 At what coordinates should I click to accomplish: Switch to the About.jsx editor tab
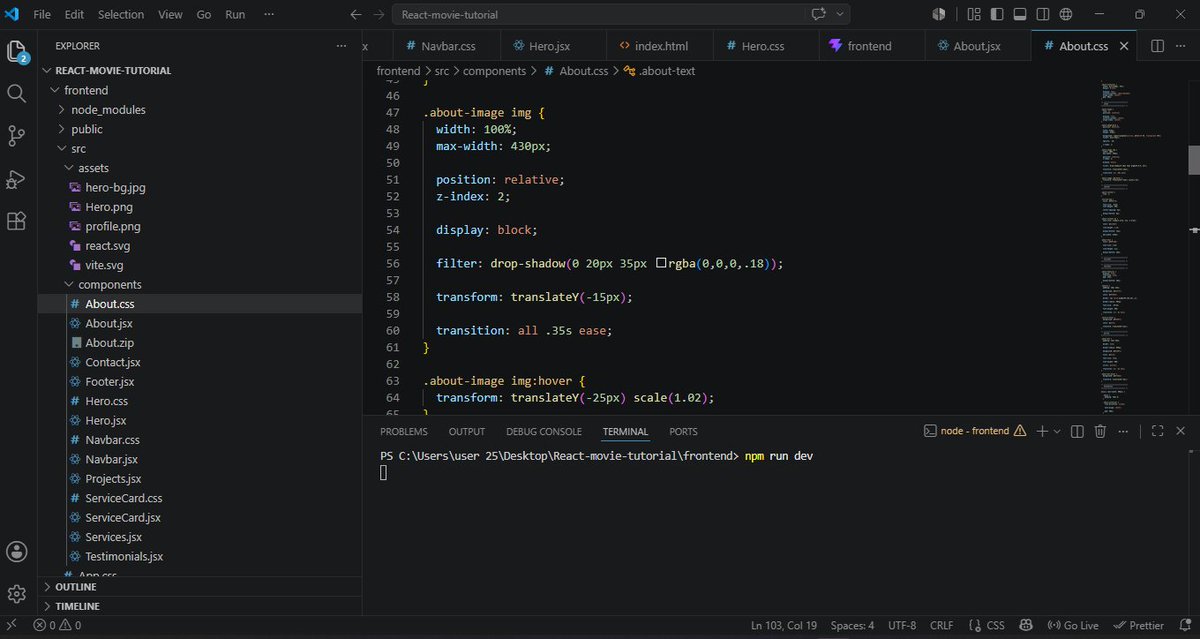(x=976, y=46)
